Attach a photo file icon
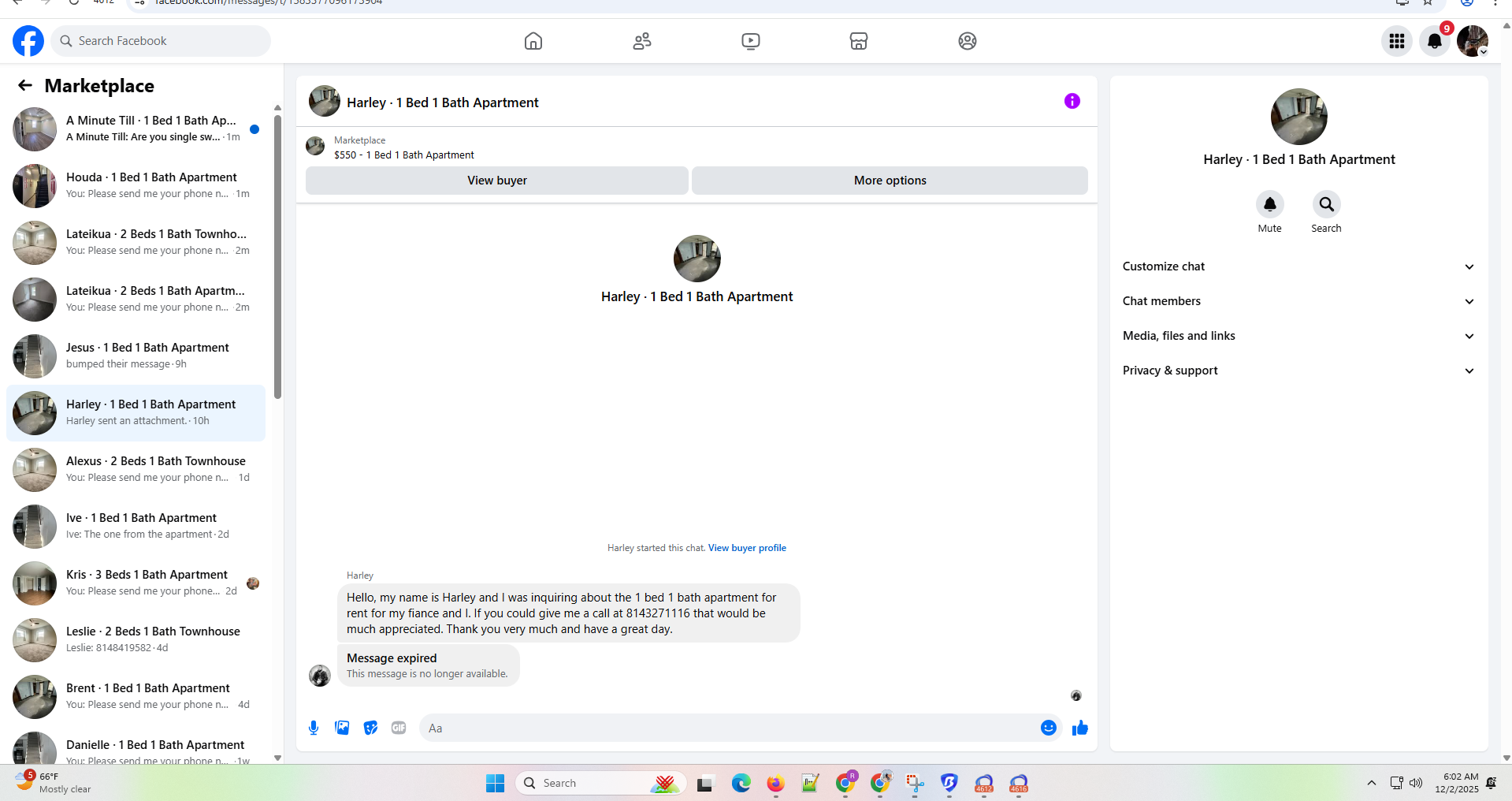The image size is (1512, 801). tap(342, 728)
